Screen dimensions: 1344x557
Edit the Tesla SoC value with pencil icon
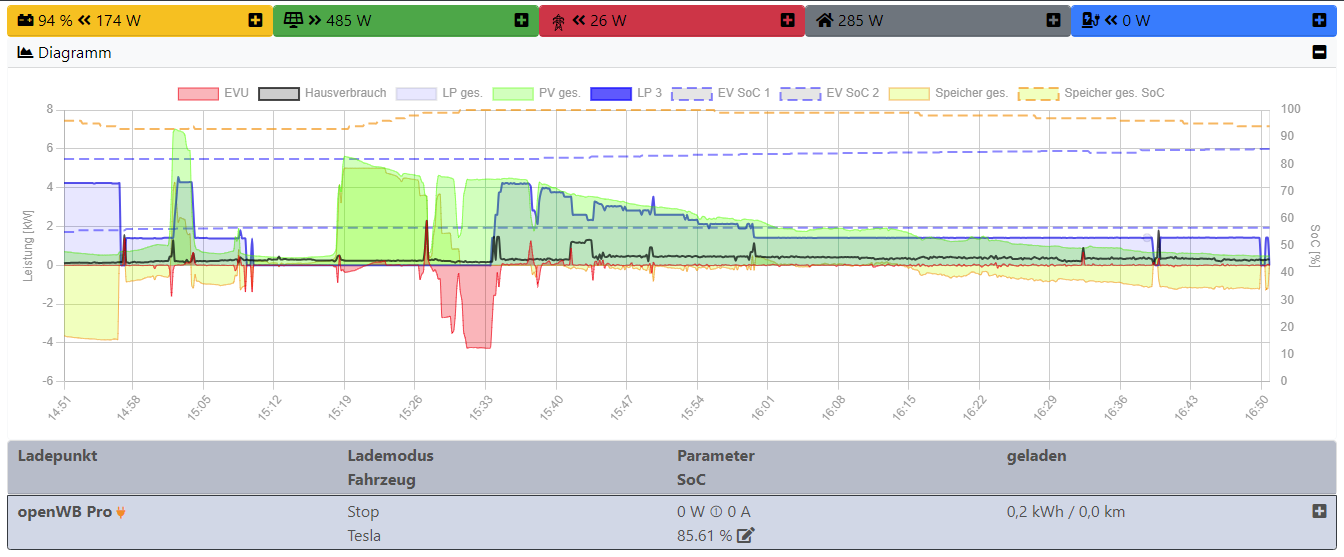745,536
